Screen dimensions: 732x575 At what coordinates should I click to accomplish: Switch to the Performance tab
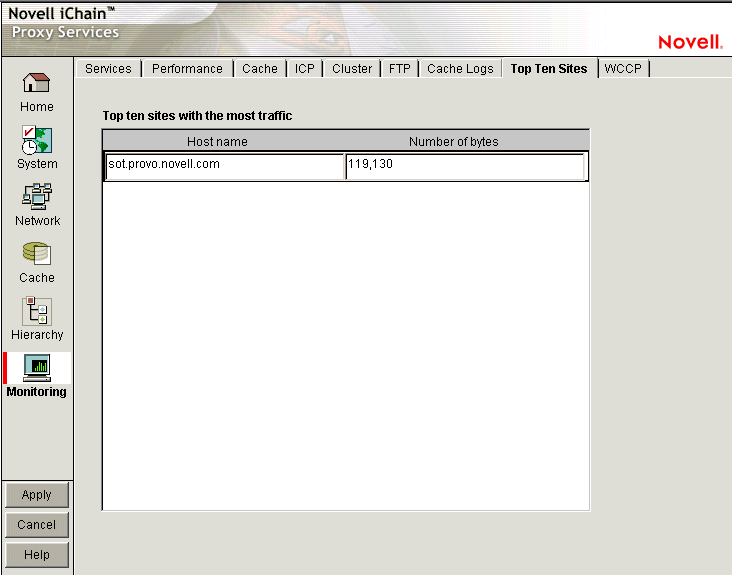[x=187, y=69]
